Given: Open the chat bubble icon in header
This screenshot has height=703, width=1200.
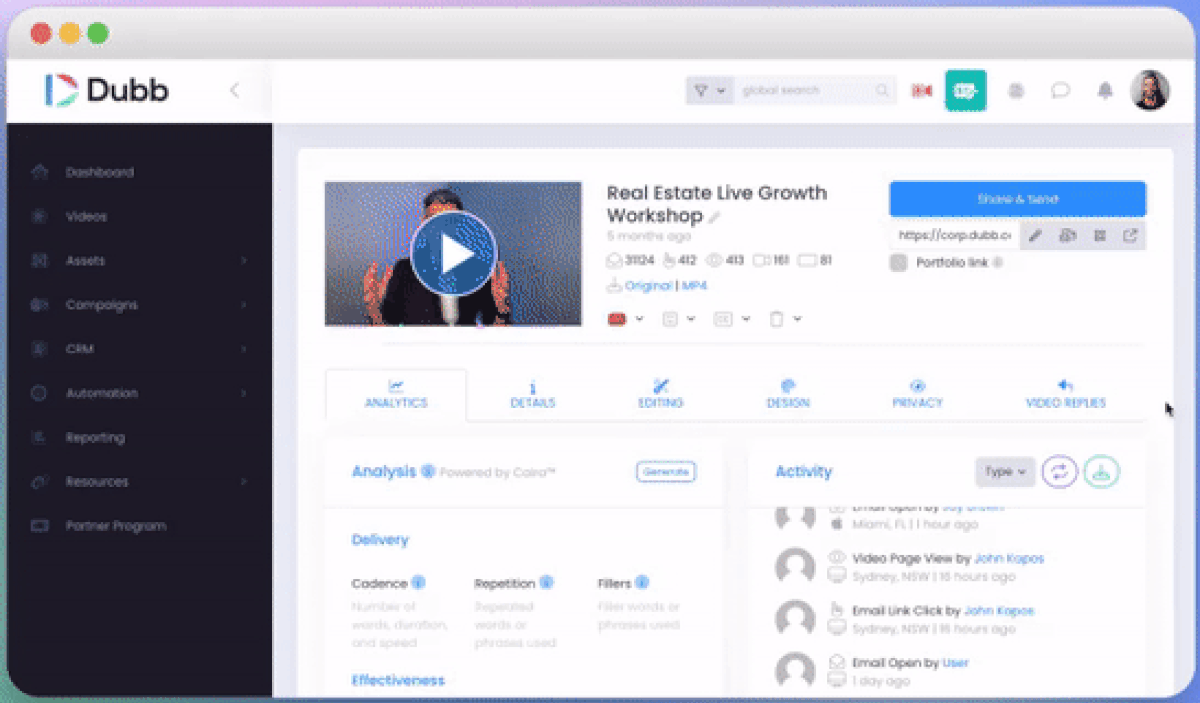Looking at the screenshot, I should [x=1060, y=90].
